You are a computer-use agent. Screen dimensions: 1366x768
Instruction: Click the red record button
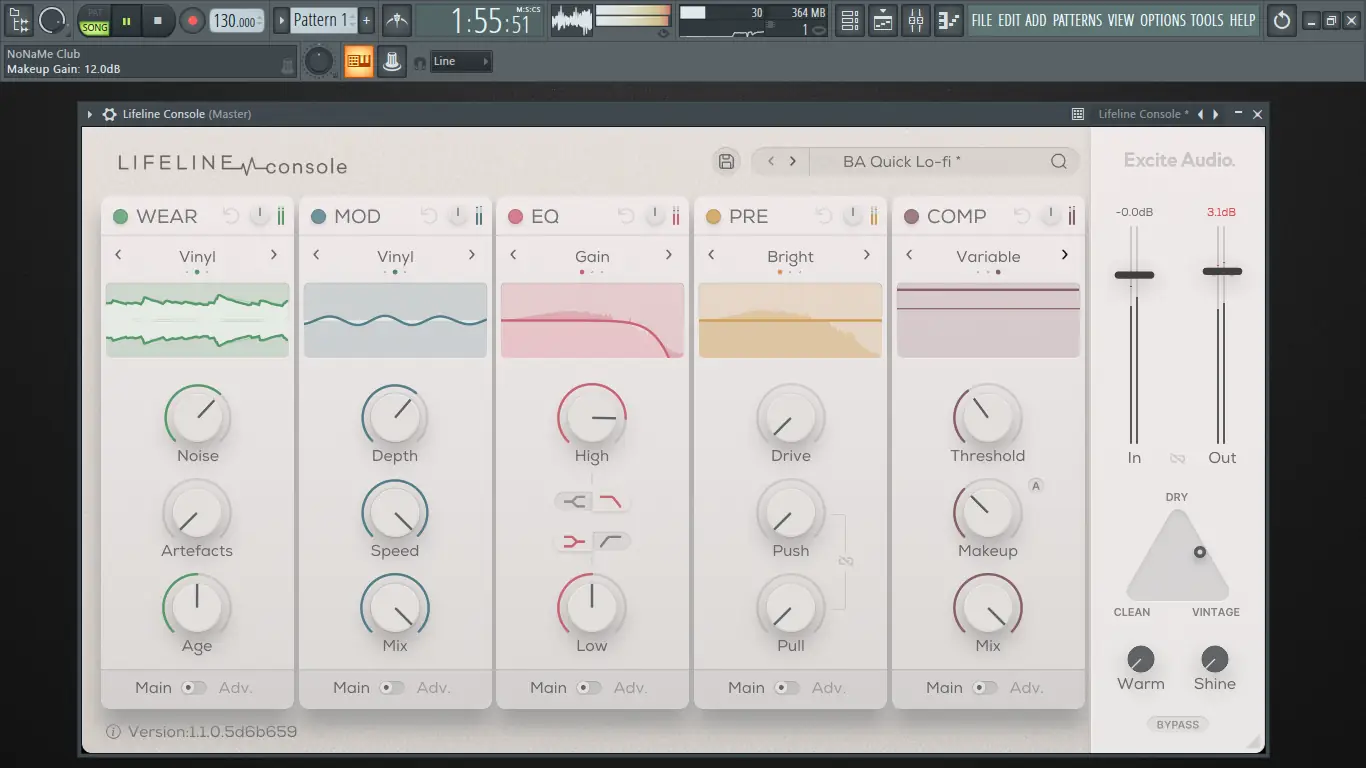(192, 20)
